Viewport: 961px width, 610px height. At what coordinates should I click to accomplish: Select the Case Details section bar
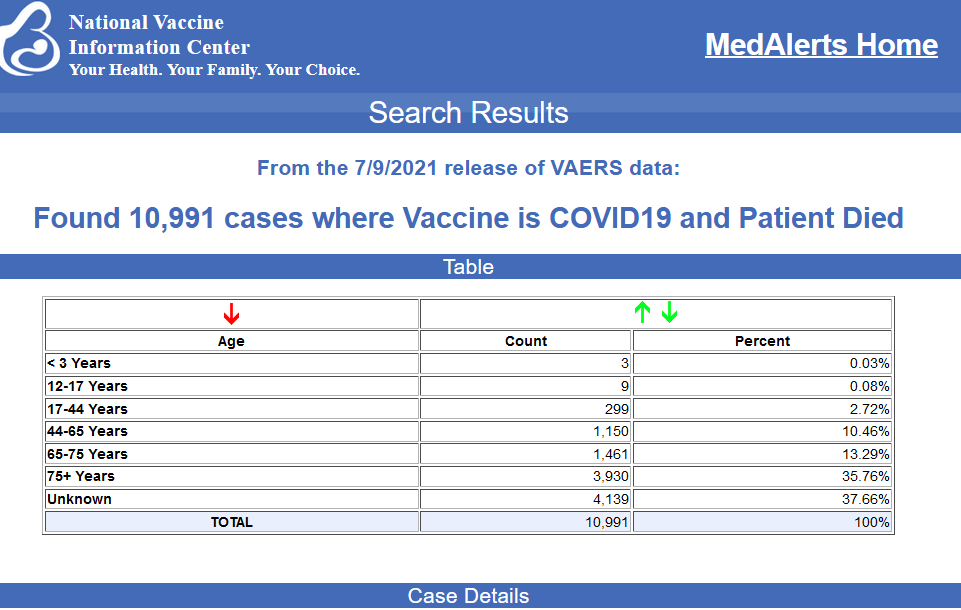(468, 596)
